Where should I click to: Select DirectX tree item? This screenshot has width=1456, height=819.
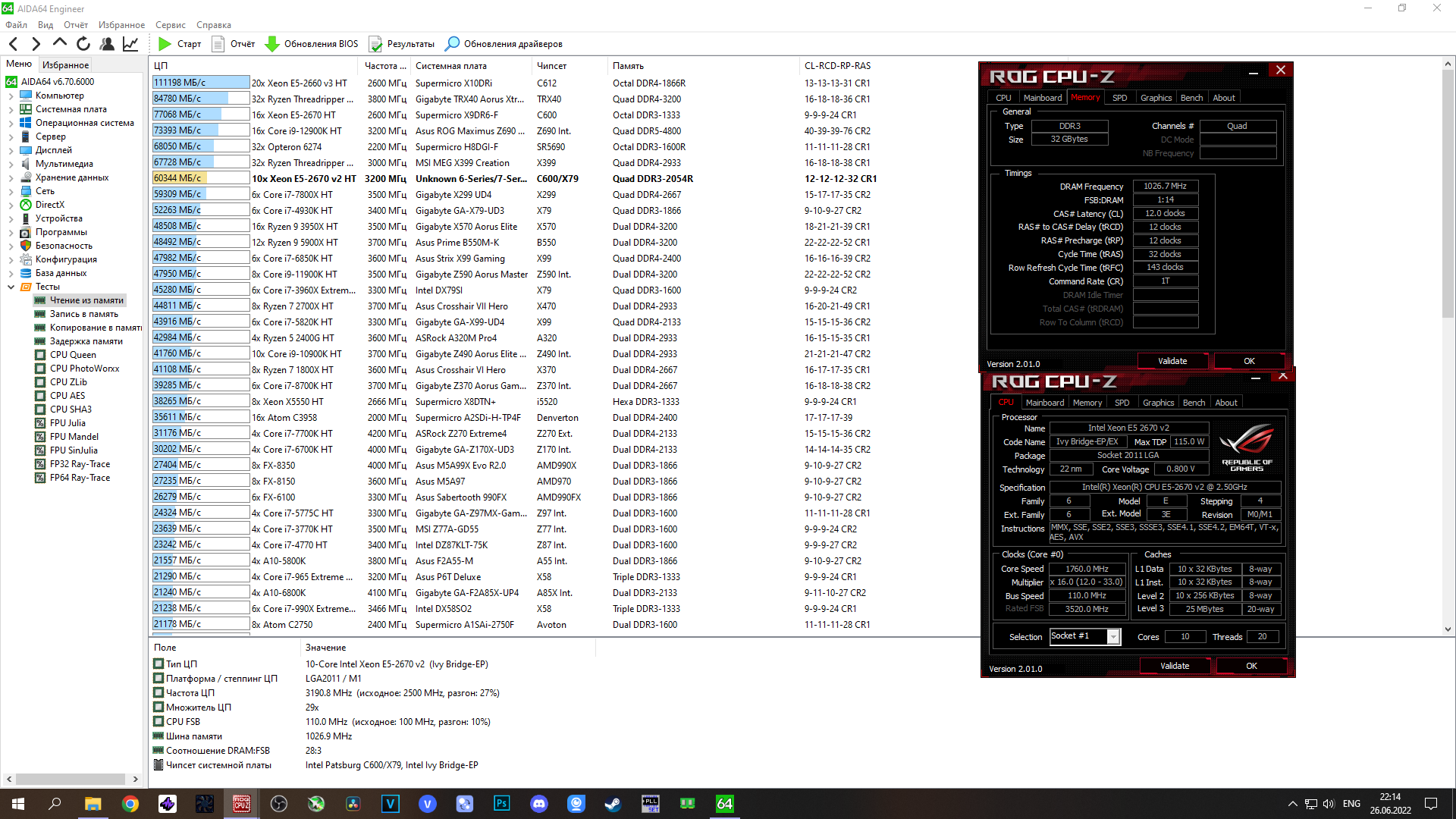click(x=49, y=205)
